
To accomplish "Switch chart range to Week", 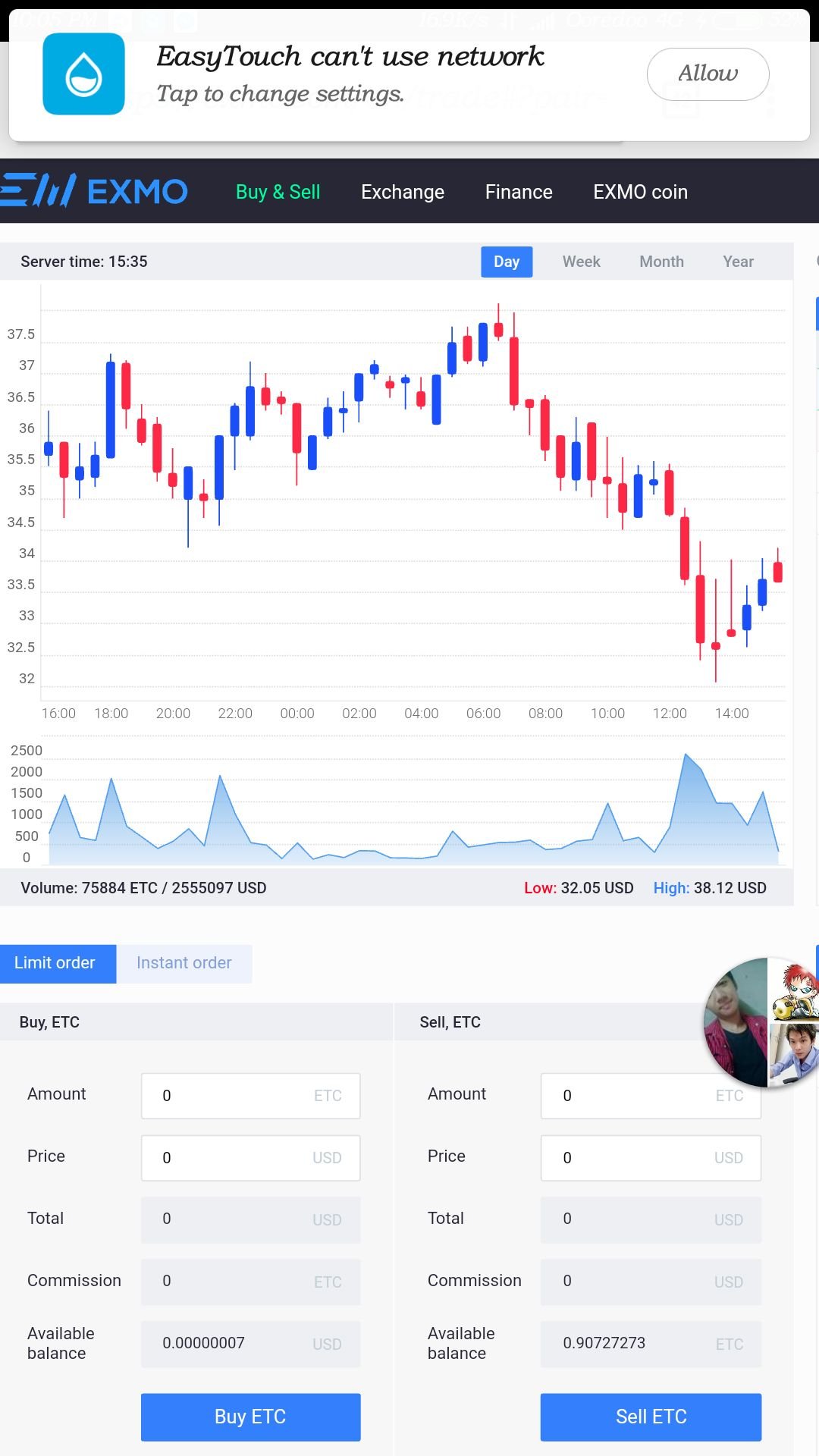I will click(581, 262).
